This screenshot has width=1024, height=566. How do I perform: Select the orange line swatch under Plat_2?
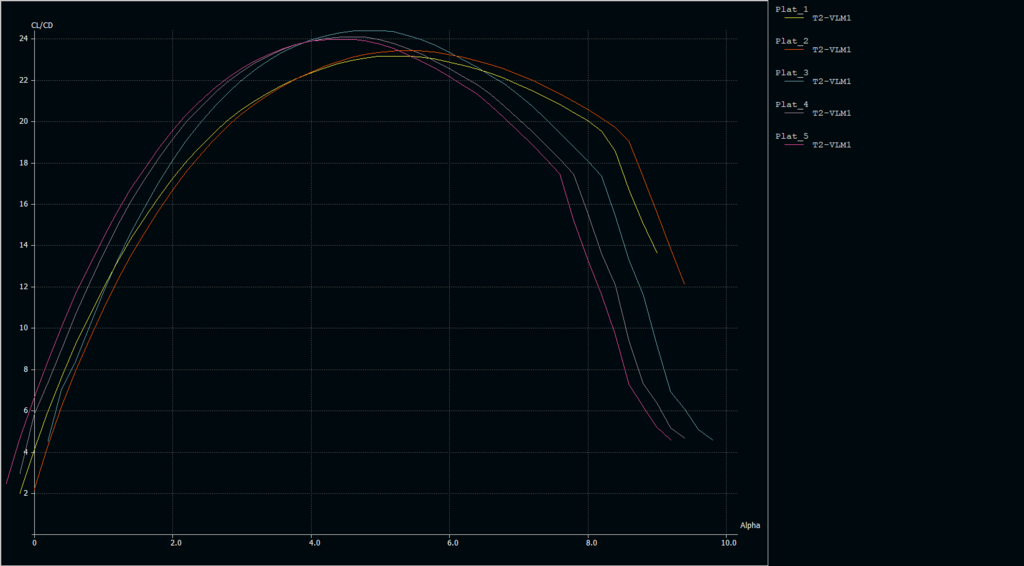(795, 50)
